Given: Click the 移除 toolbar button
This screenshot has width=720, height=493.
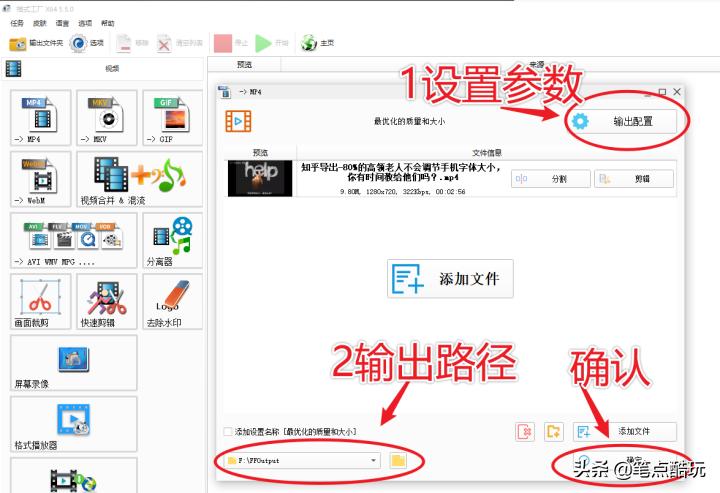Looking at the screenshot, I should 132,43.
